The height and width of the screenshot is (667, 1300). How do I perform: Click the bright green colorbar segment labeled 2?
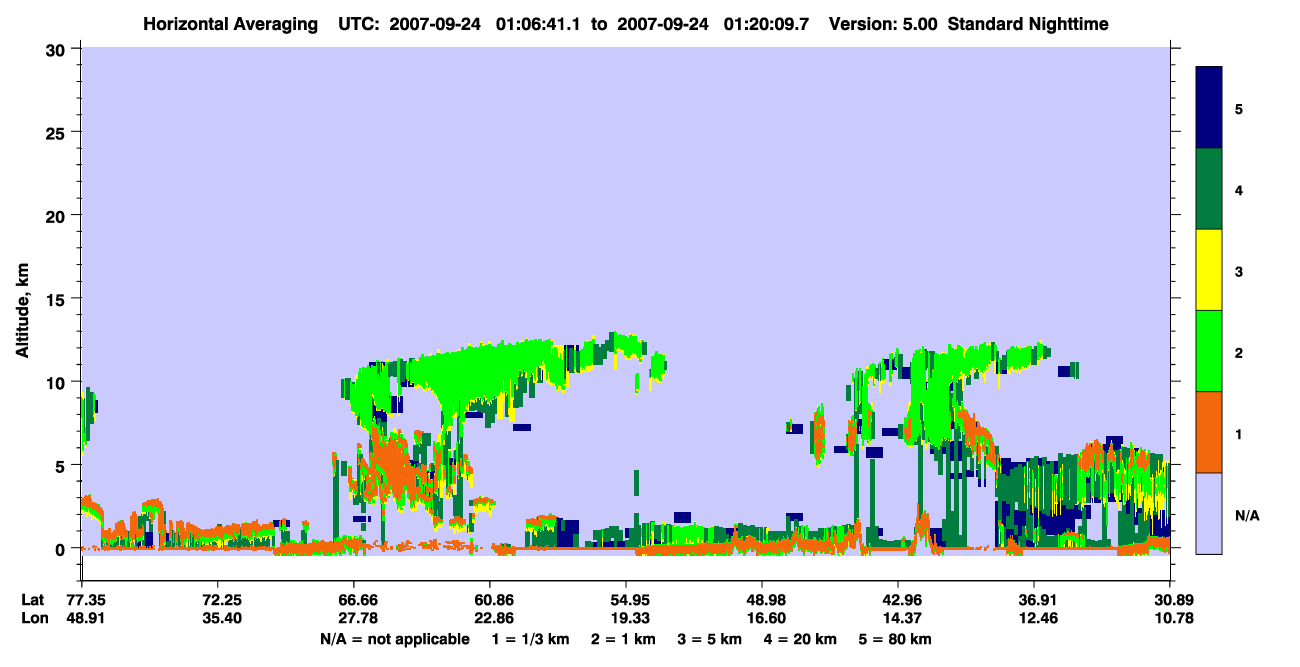coord(1209,351)
